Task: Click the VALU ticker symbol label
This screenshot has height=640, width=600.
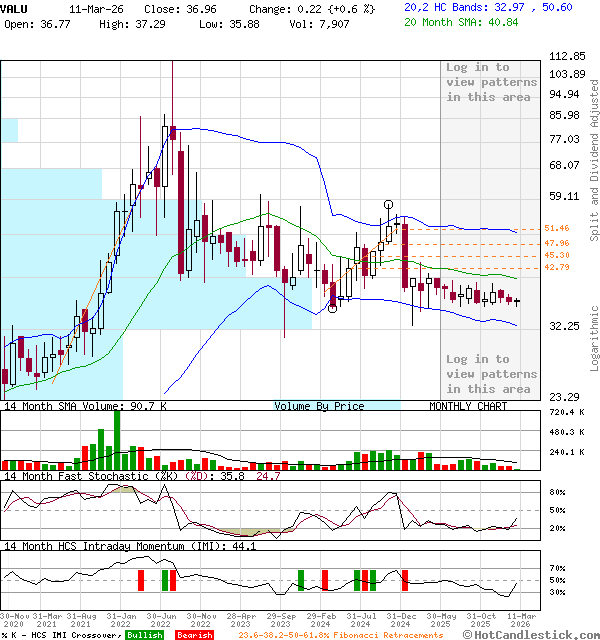Action: point(14,7)
